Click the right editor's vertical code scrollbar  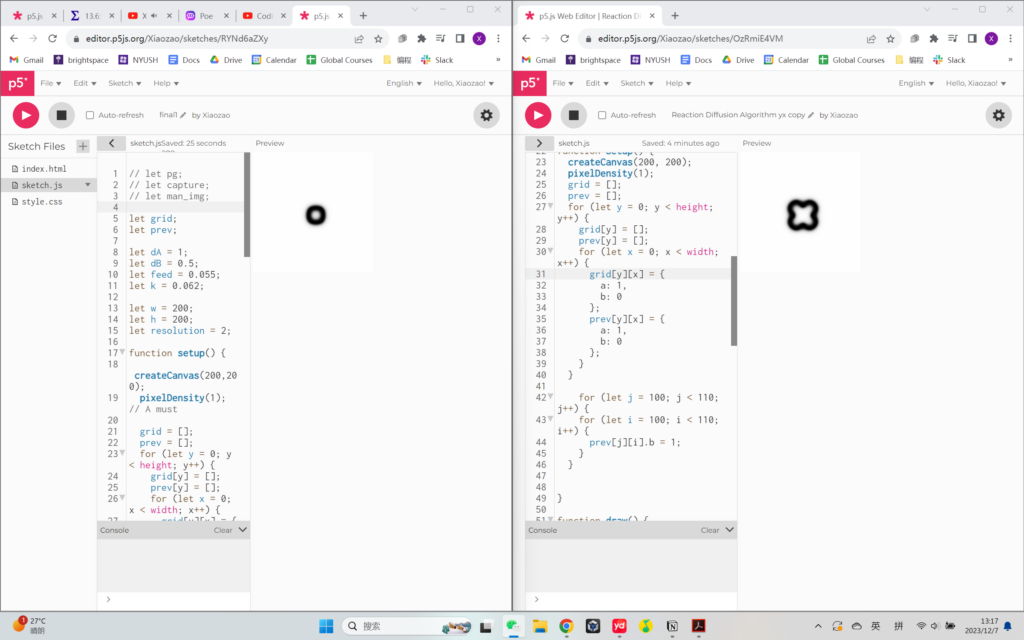[733, 300]
